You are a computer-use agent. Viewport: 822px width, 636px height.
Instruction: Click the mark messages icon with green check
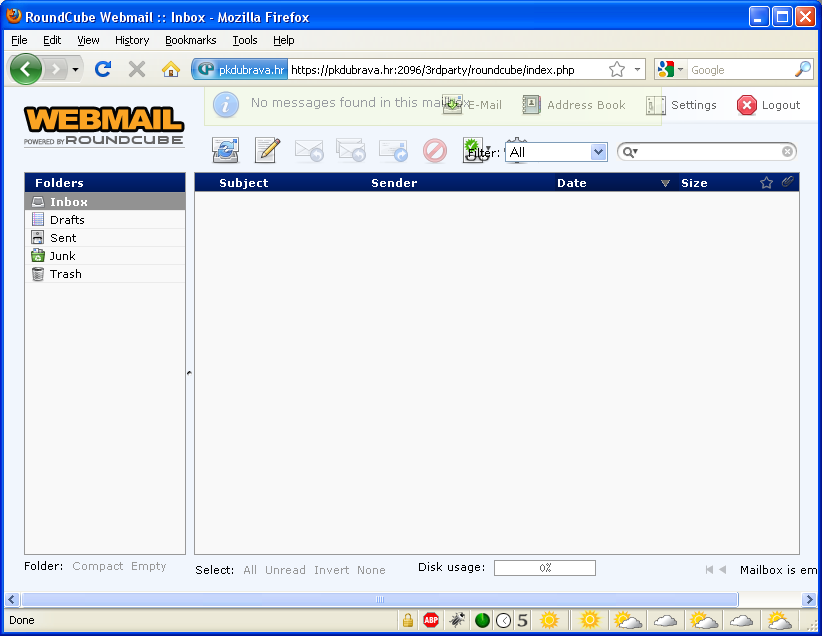click(x=472, y=149)
